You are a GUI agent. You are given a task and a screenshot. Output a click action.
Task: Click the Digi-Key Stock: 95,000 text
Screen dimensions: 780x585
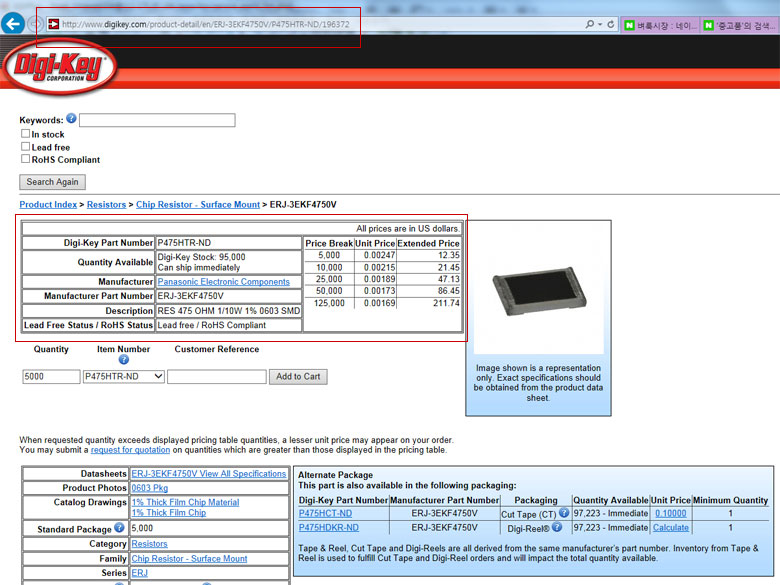[201, 257]
